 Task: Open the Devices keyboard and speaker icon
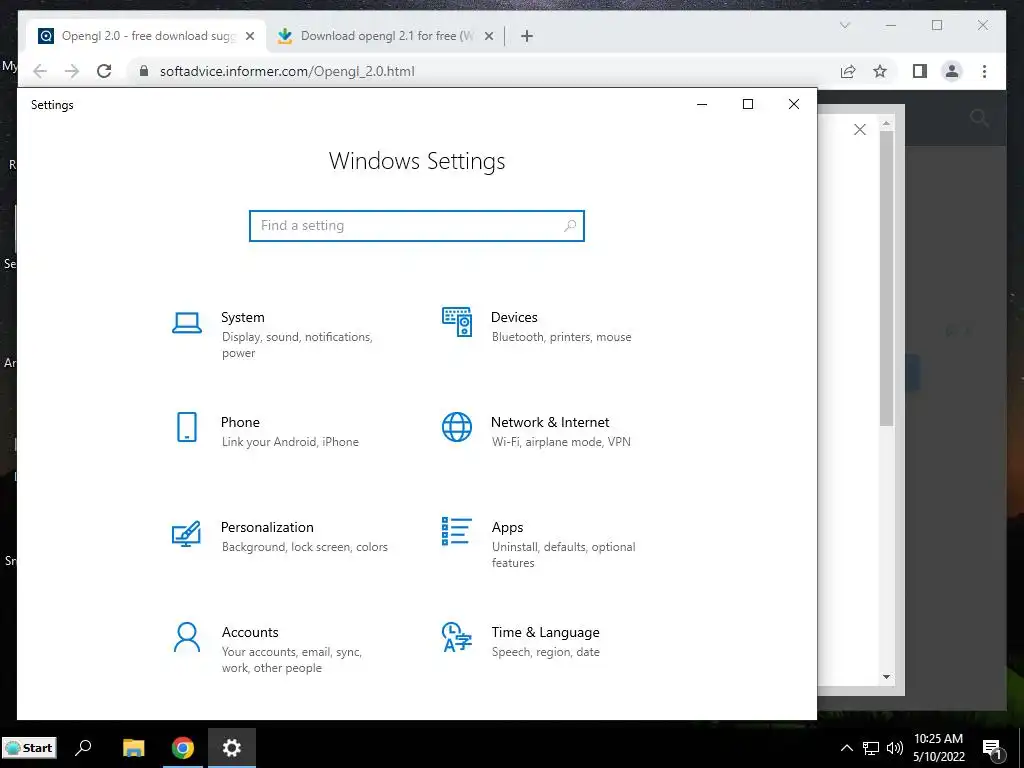tap(456, 322)
